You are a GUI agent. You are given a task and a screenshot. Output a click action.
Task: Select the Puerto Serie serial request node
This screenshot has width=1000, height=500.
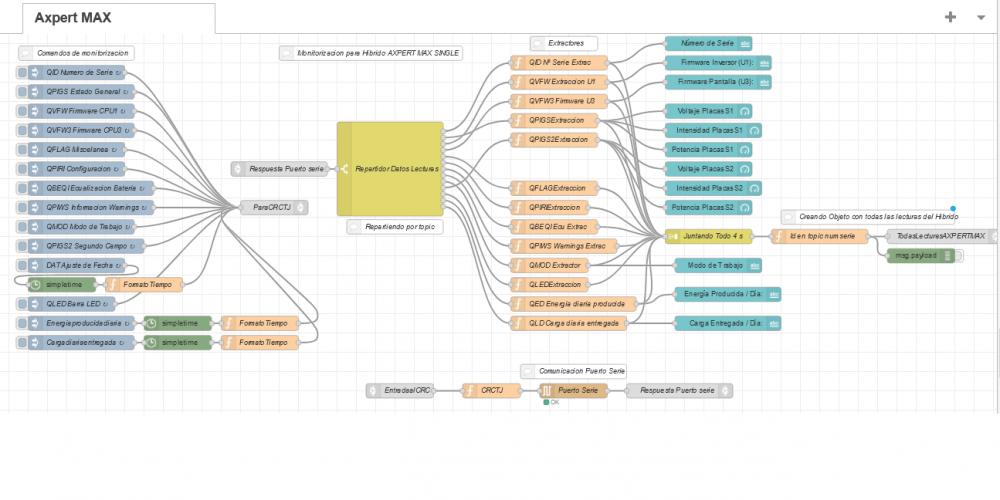pyautogui.click(x=573, y=390)
